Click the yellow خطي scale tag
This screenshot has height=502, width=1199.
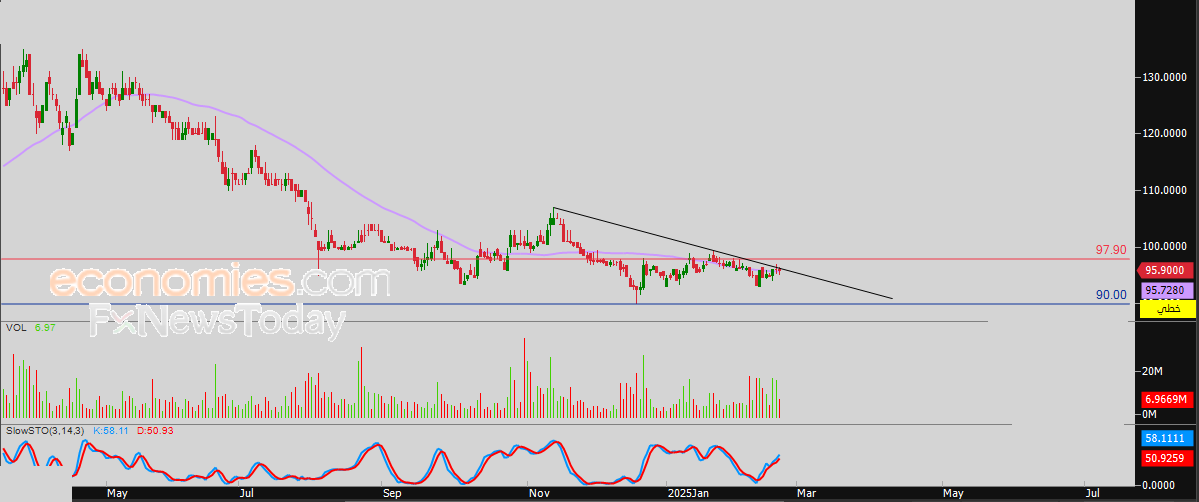click(1167, 309)
